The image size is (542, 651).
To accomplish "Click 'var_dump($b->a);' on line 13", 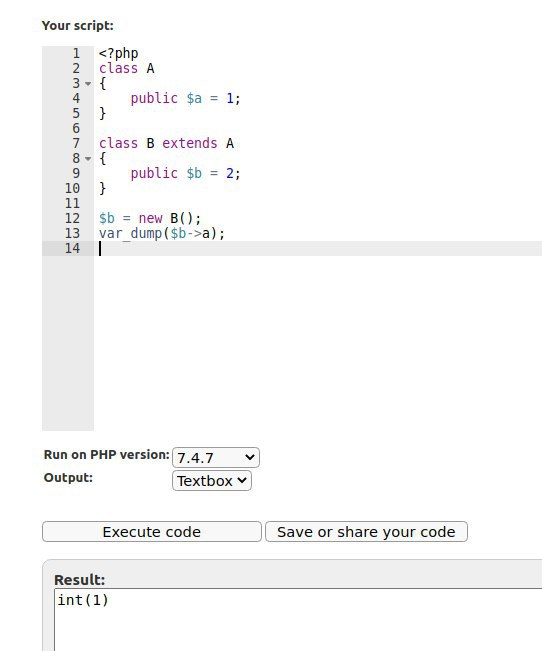I will pos(162,233).
